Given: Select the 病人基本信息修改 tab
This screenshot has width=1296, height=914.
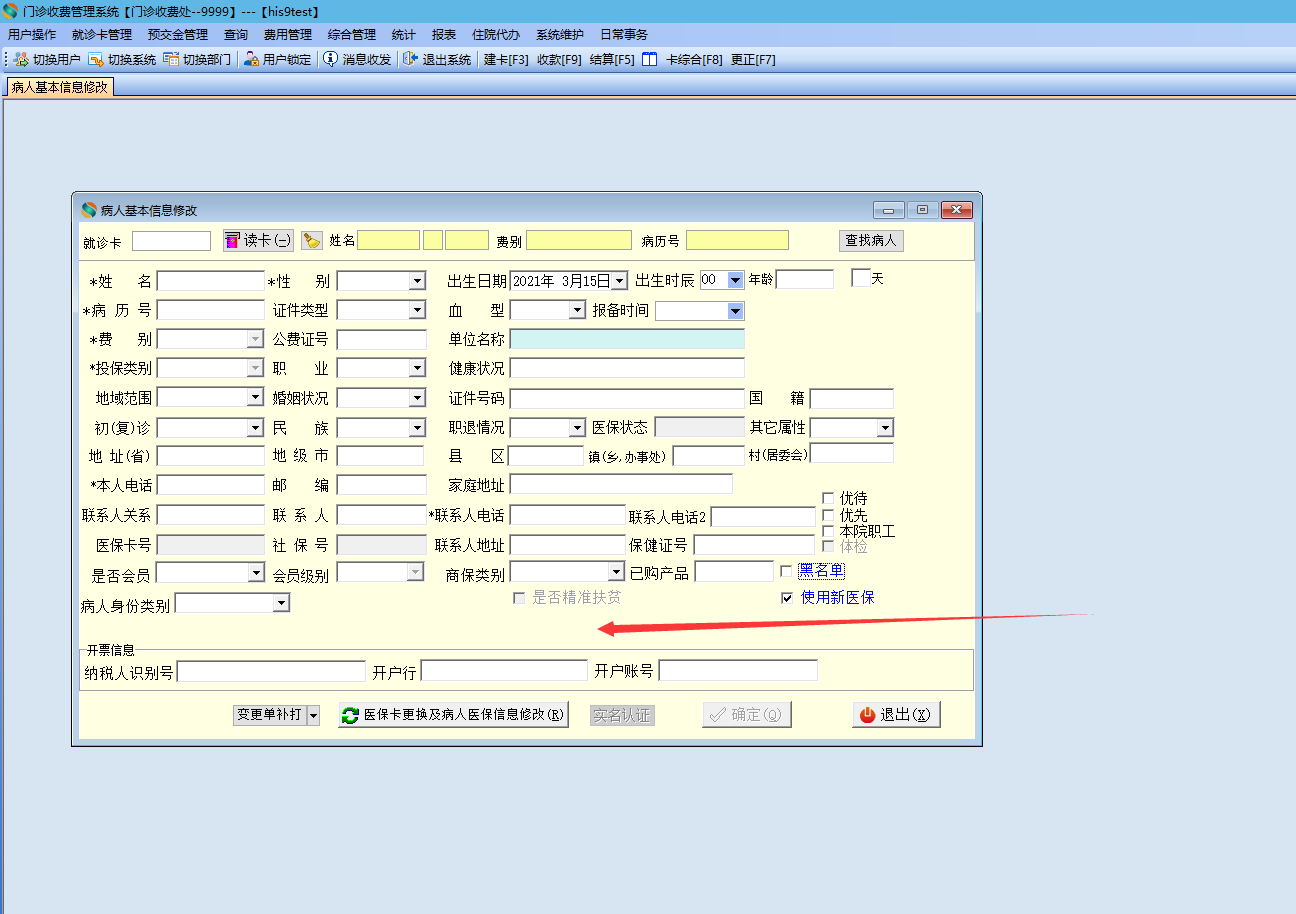Looking at the screenshot, I should pos(59,87).
